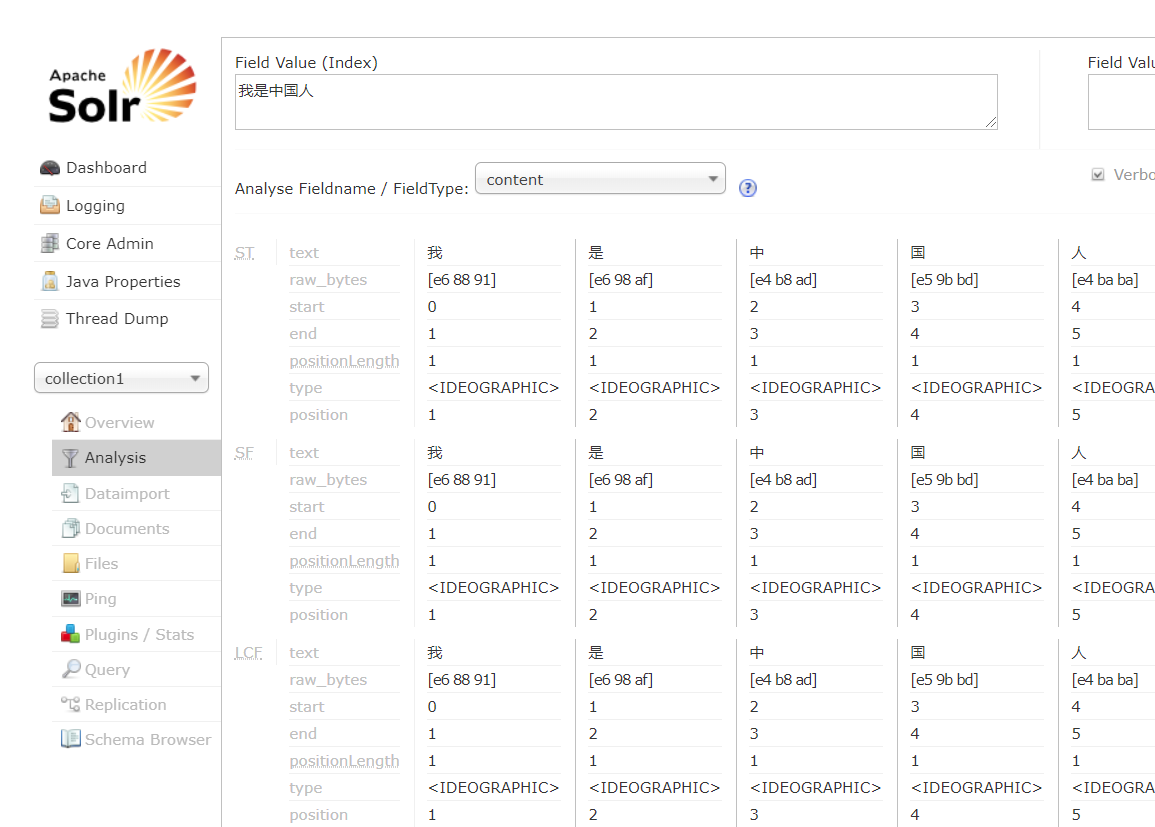Screen dimensions: 1155x827
Task: Click the Overview house icon
Action: 71,422
